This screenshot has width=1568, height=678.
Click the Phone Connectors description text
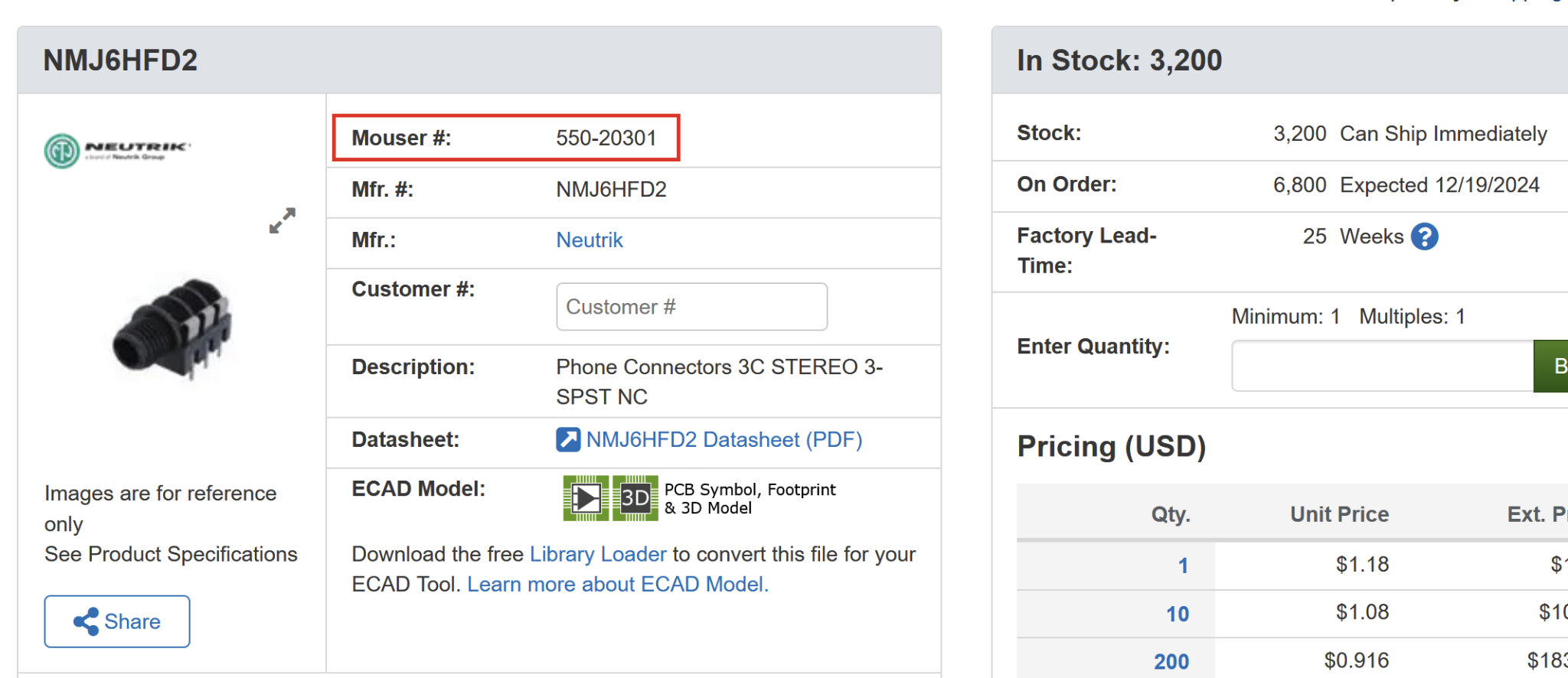719,382
